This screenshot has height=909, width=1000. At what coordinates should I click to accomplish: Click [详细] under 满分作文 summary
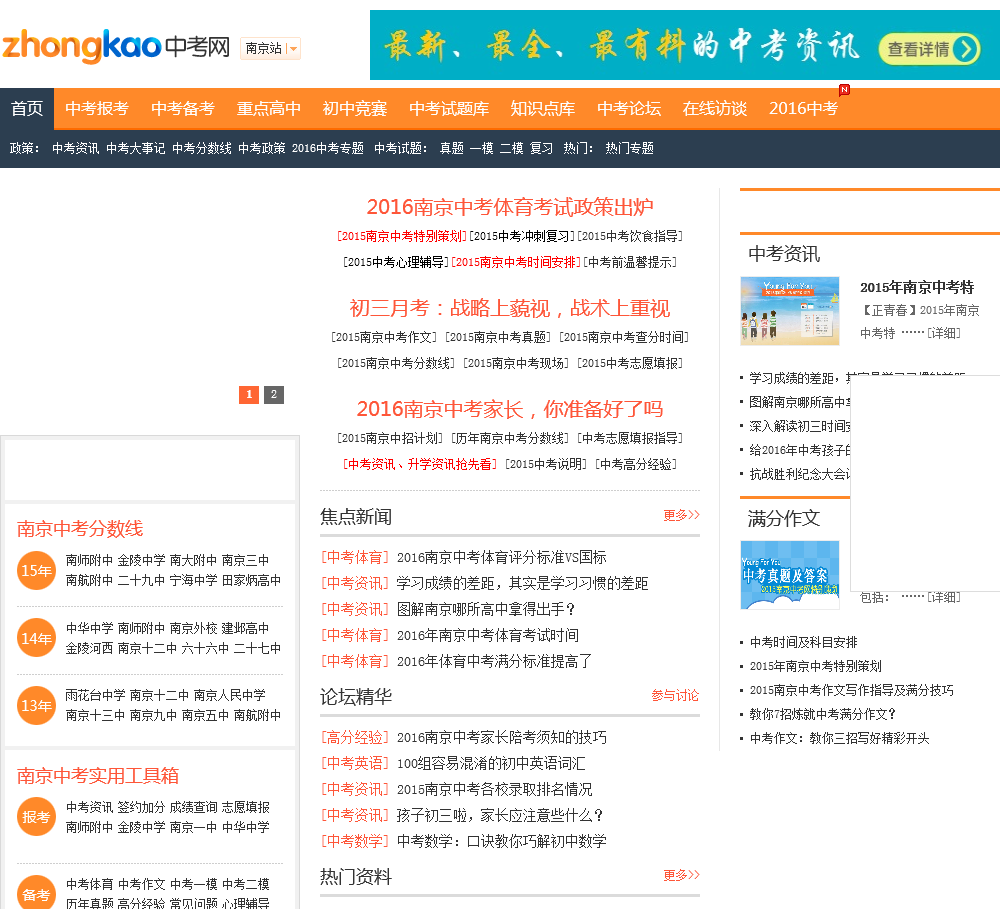click(x=943, y=597)
